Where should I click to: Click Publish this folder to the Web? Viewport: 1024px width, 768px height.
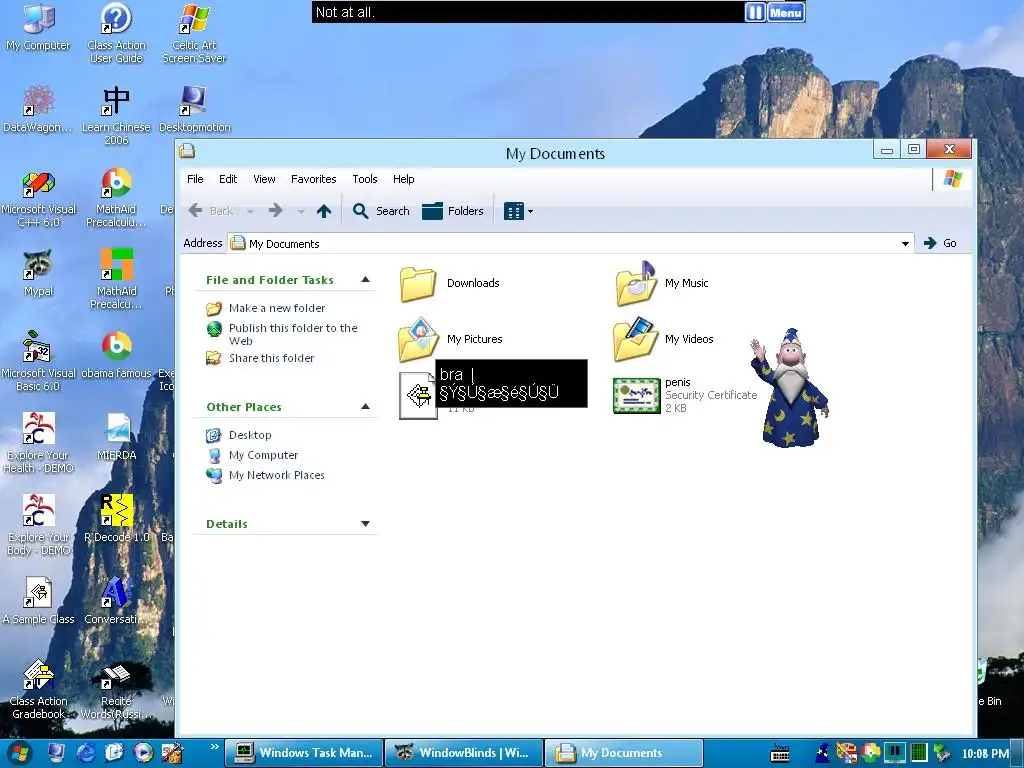(x=293, y=334)
